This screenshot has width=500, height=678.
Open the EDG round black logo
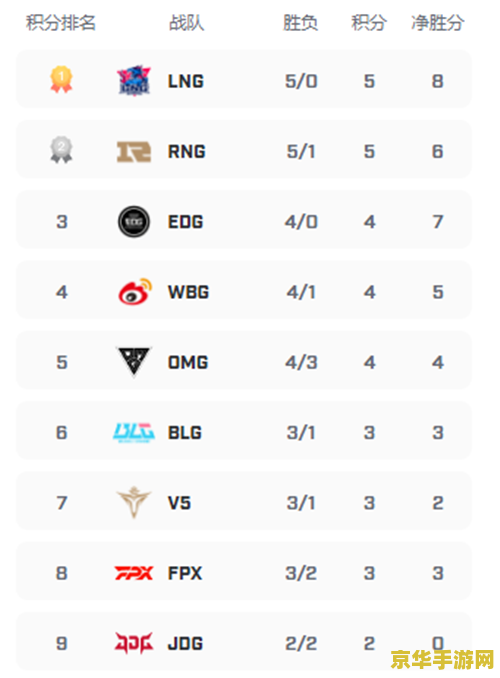134,222
